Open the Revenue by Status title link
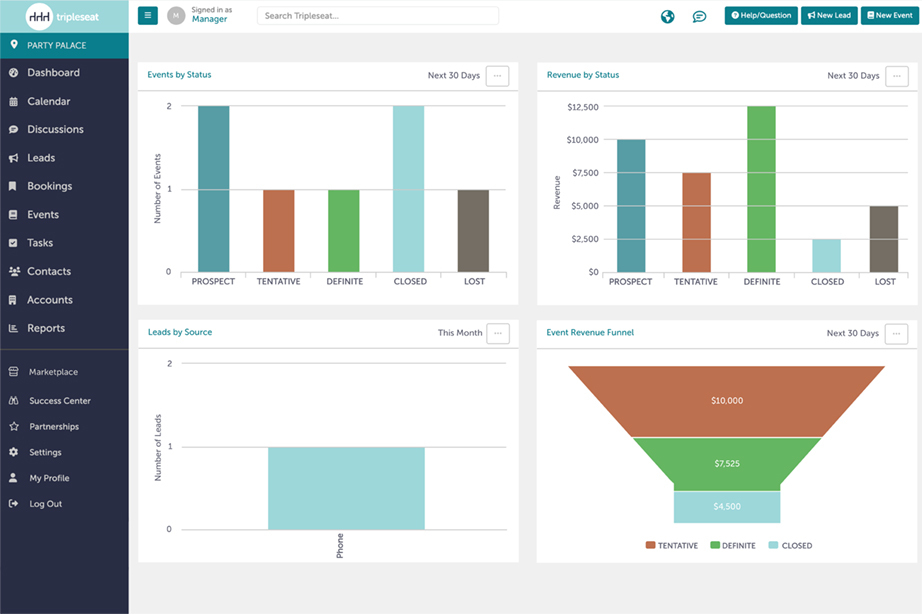Image resolution: width=922 pixels, height=614 pixels. click(583, 75)
